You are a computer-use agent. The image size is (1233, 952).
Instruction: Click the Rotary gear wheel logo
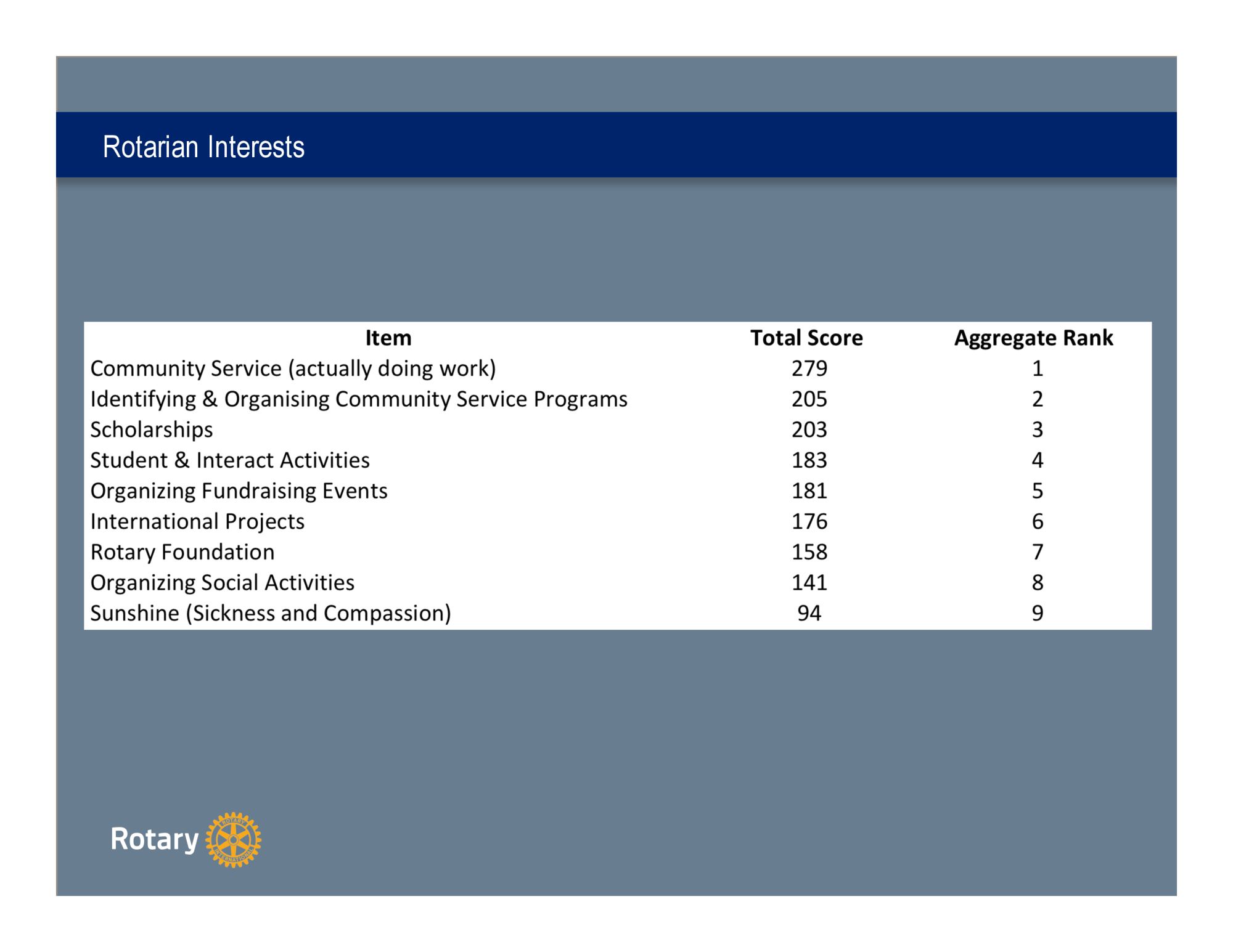click(x=233, y=839)
